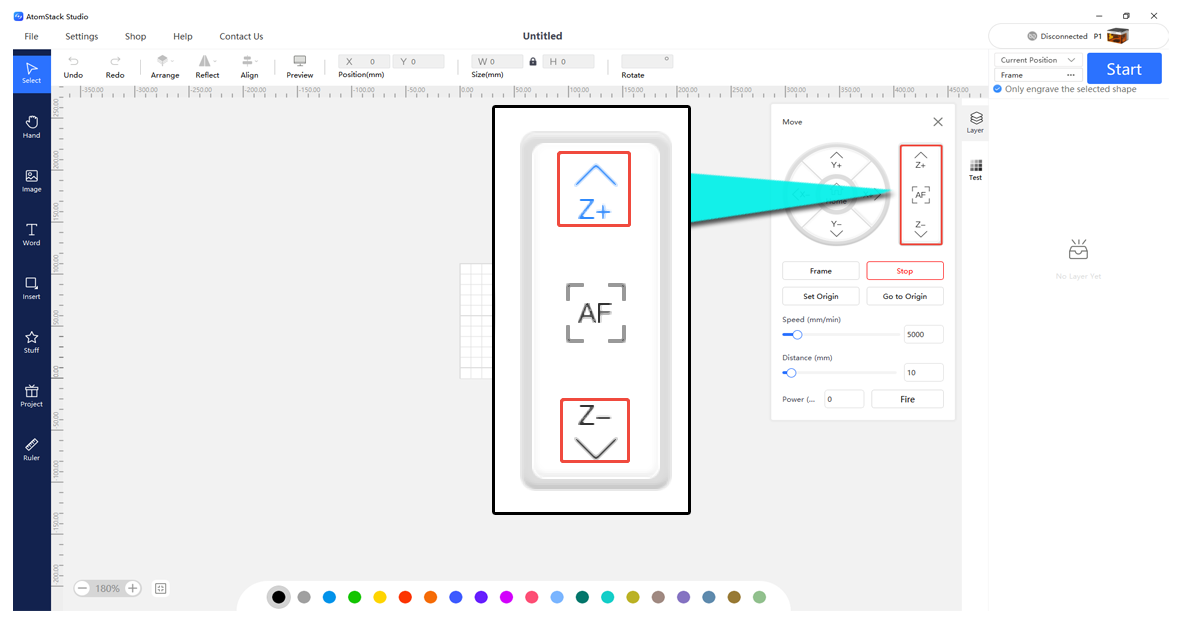The image size is (1183, 627).
Task: Open the Shop menu
Action: 136,36
